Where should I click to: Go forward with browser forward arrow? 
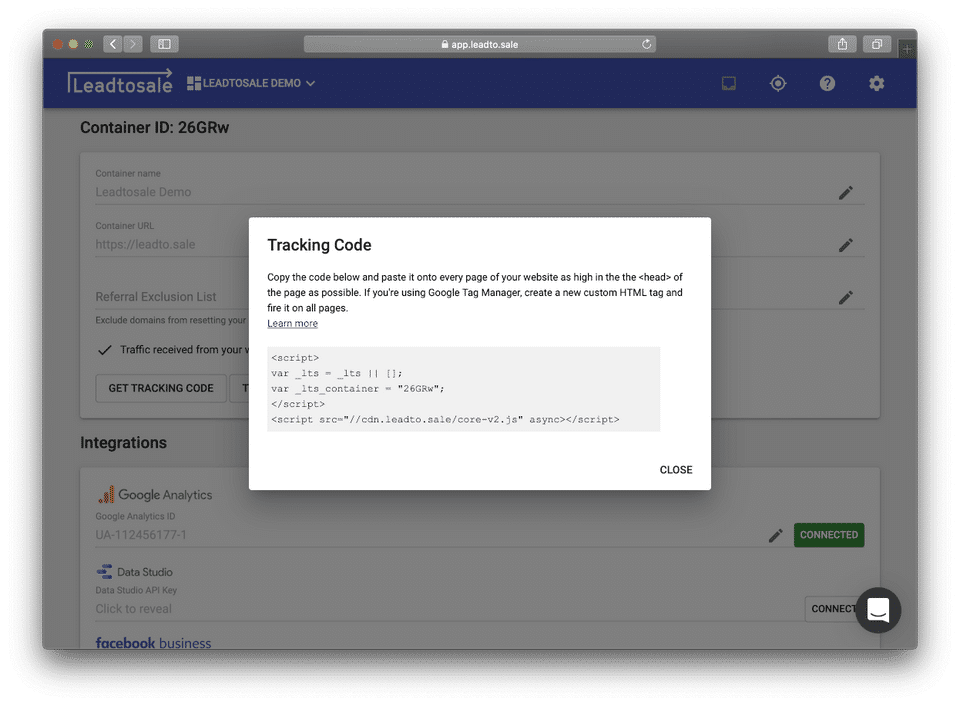(x=133, y=44)
